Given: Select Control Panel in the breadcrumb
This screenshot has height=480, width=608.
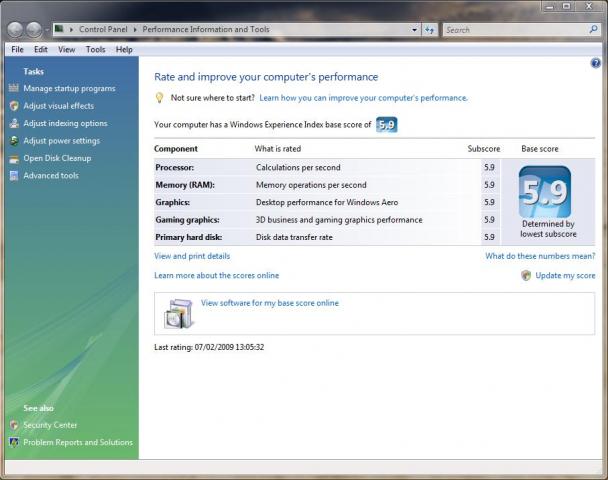Looking at the screenshot, I should [103, 29].
